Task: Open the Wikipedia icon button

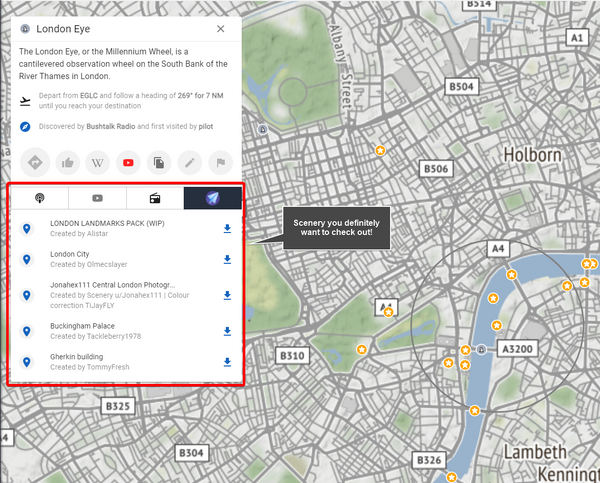Action: [x=98, y=162]
